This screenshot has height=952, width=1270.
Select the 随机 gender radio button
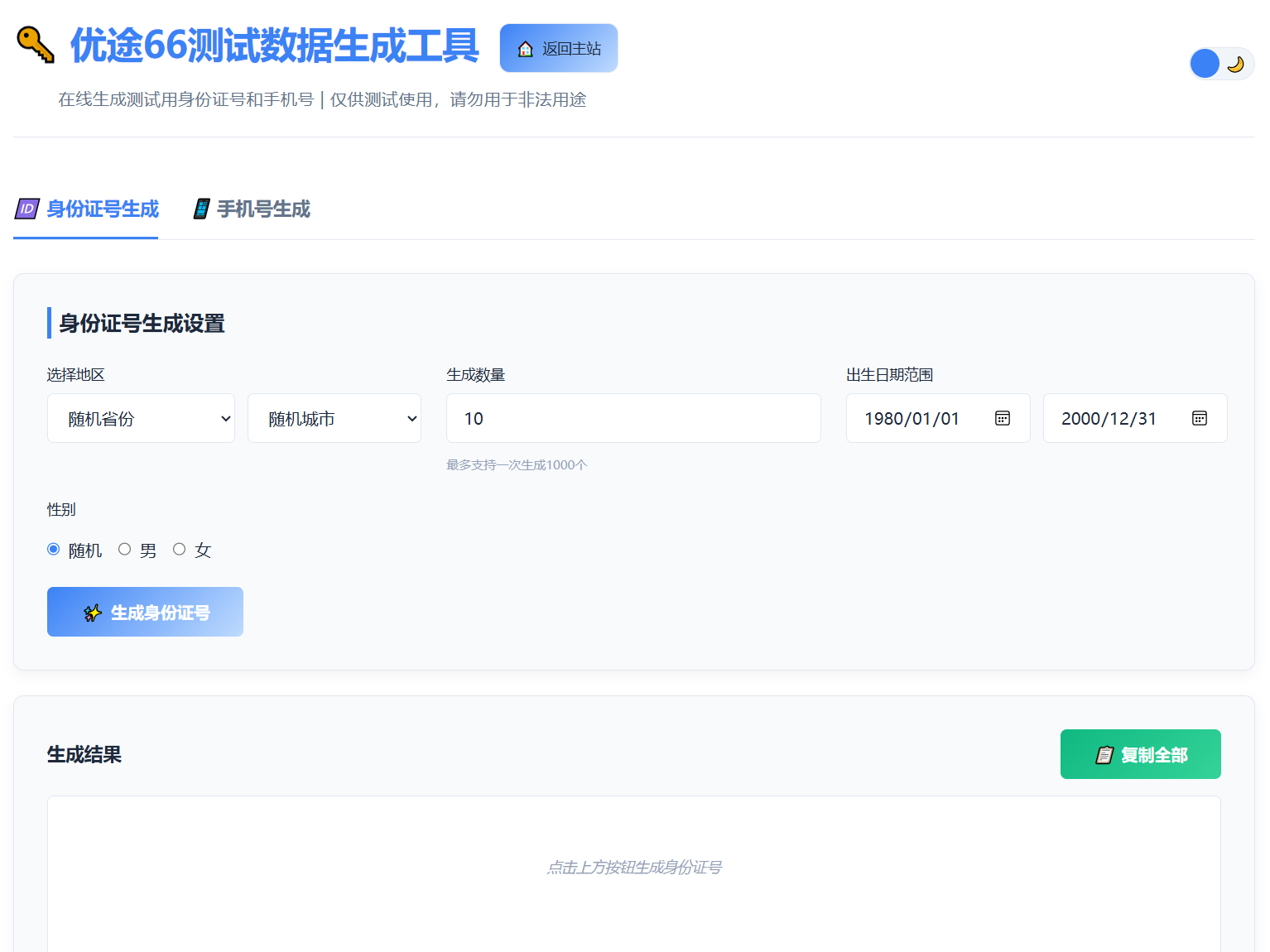pyautogui.click(x=54, y=549)
